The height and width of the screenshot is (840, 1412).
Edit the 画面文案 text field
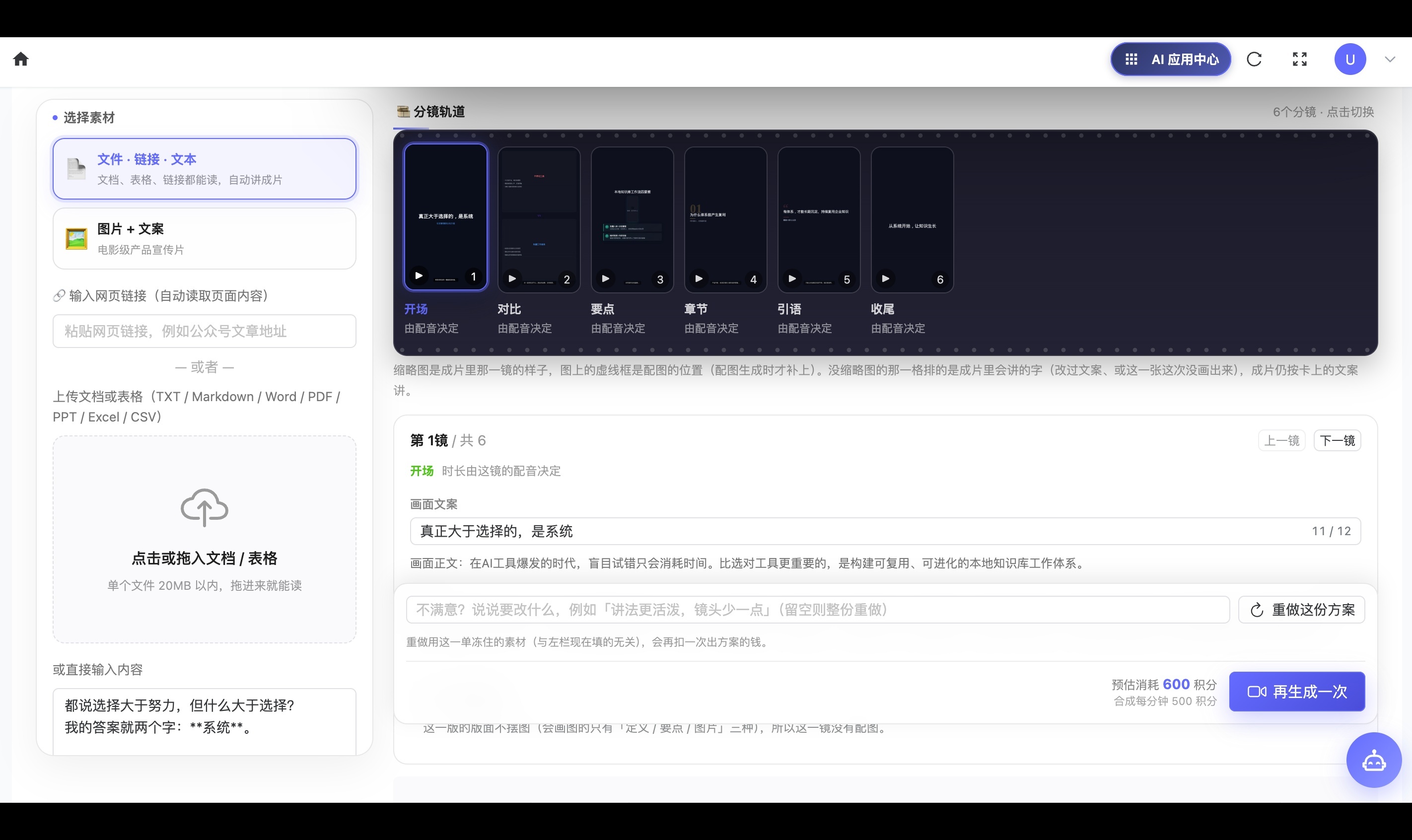coord(885,531)
